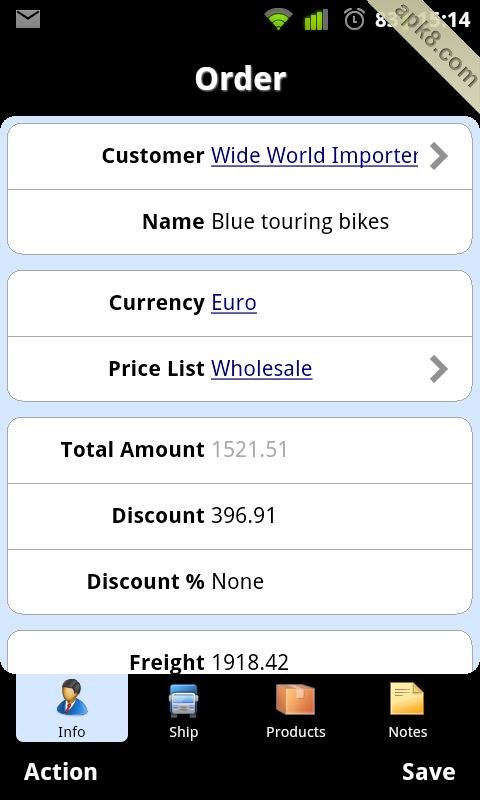Screen dimensions: 480x800
Task: Switch to the Products tab label
Action: pyautogui.click(x=295, y=732)
